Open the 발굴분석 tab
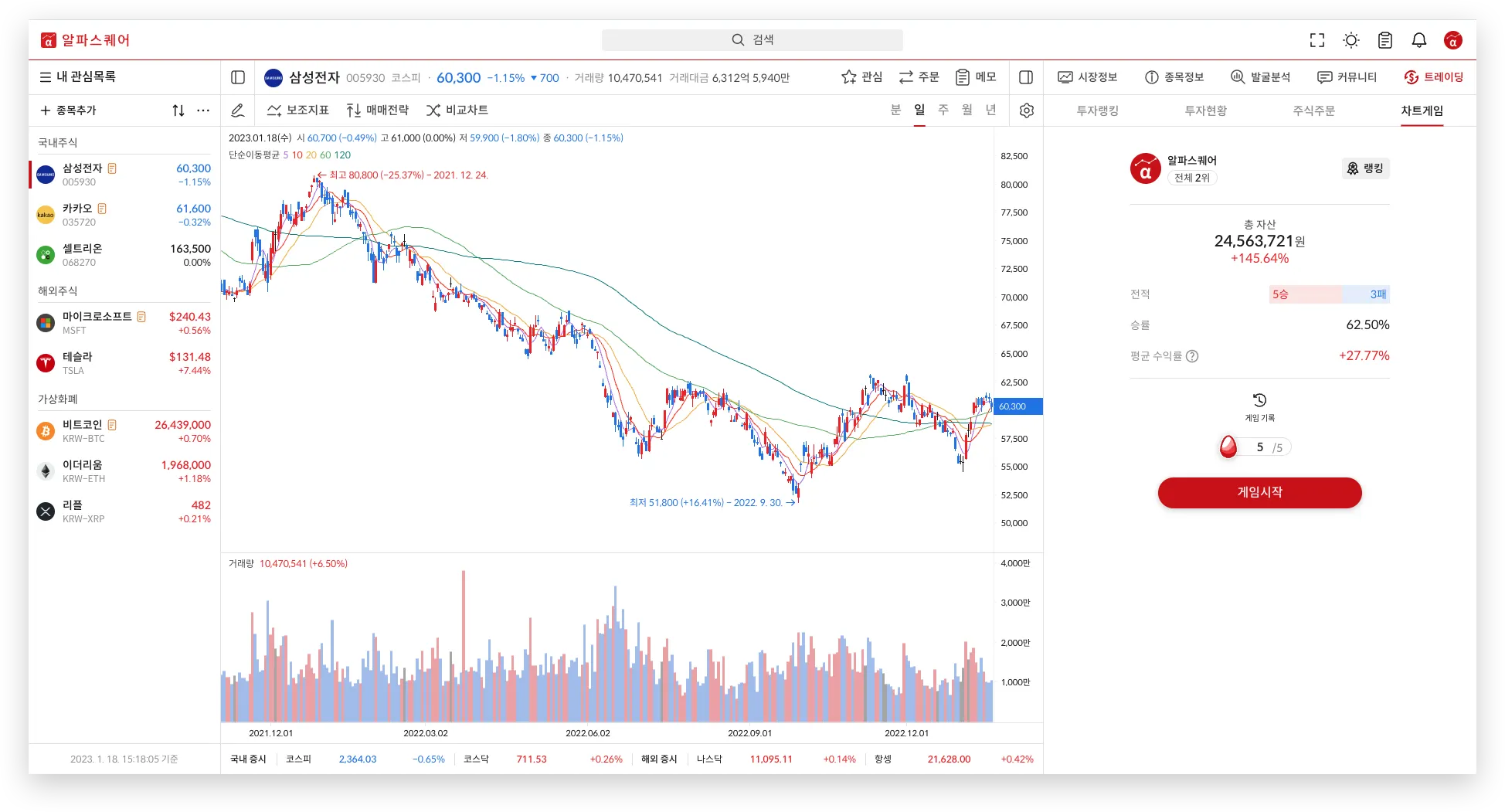 pos(1261,77)
